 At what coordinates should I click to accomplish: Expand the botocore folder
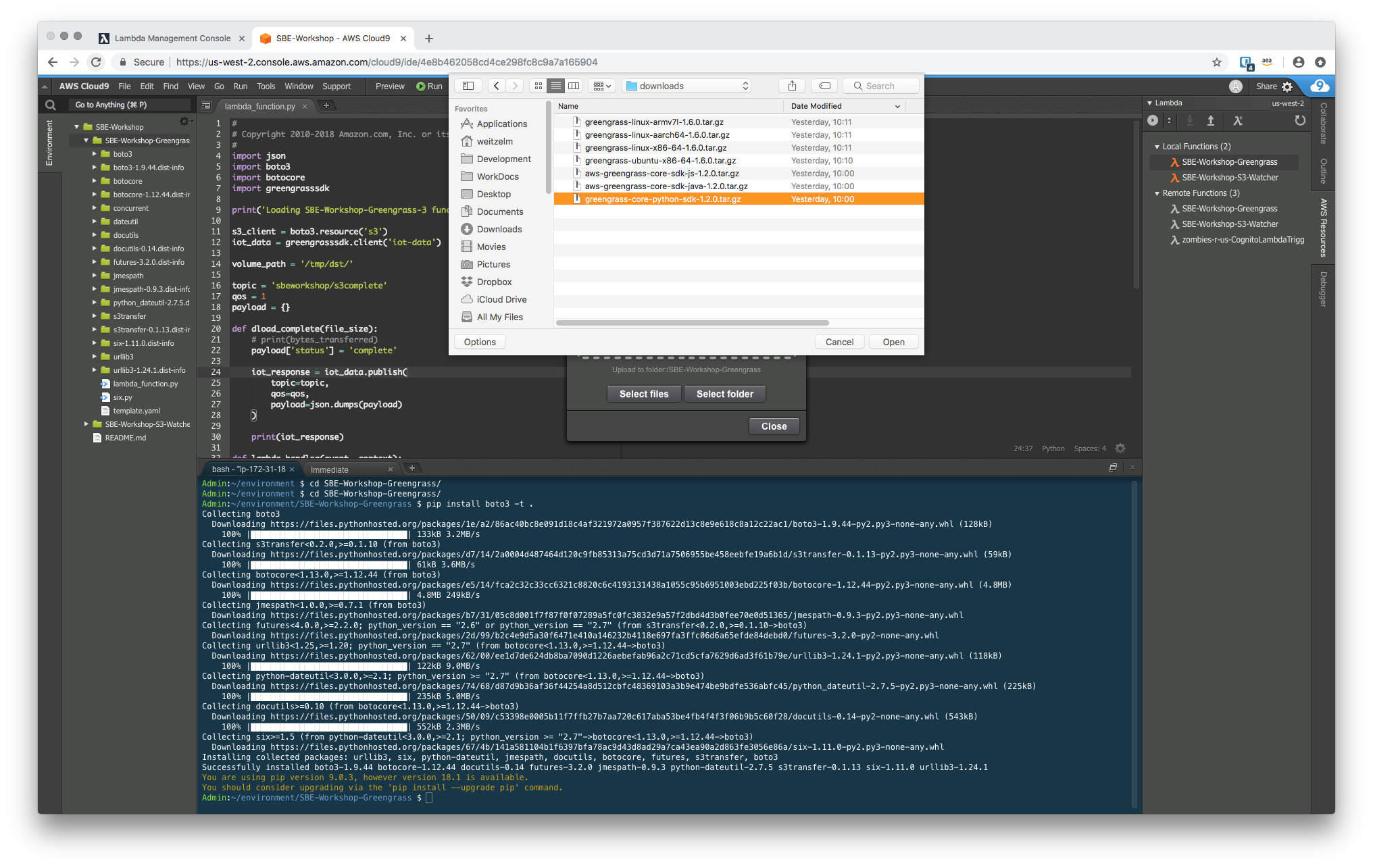coord(95,181)
